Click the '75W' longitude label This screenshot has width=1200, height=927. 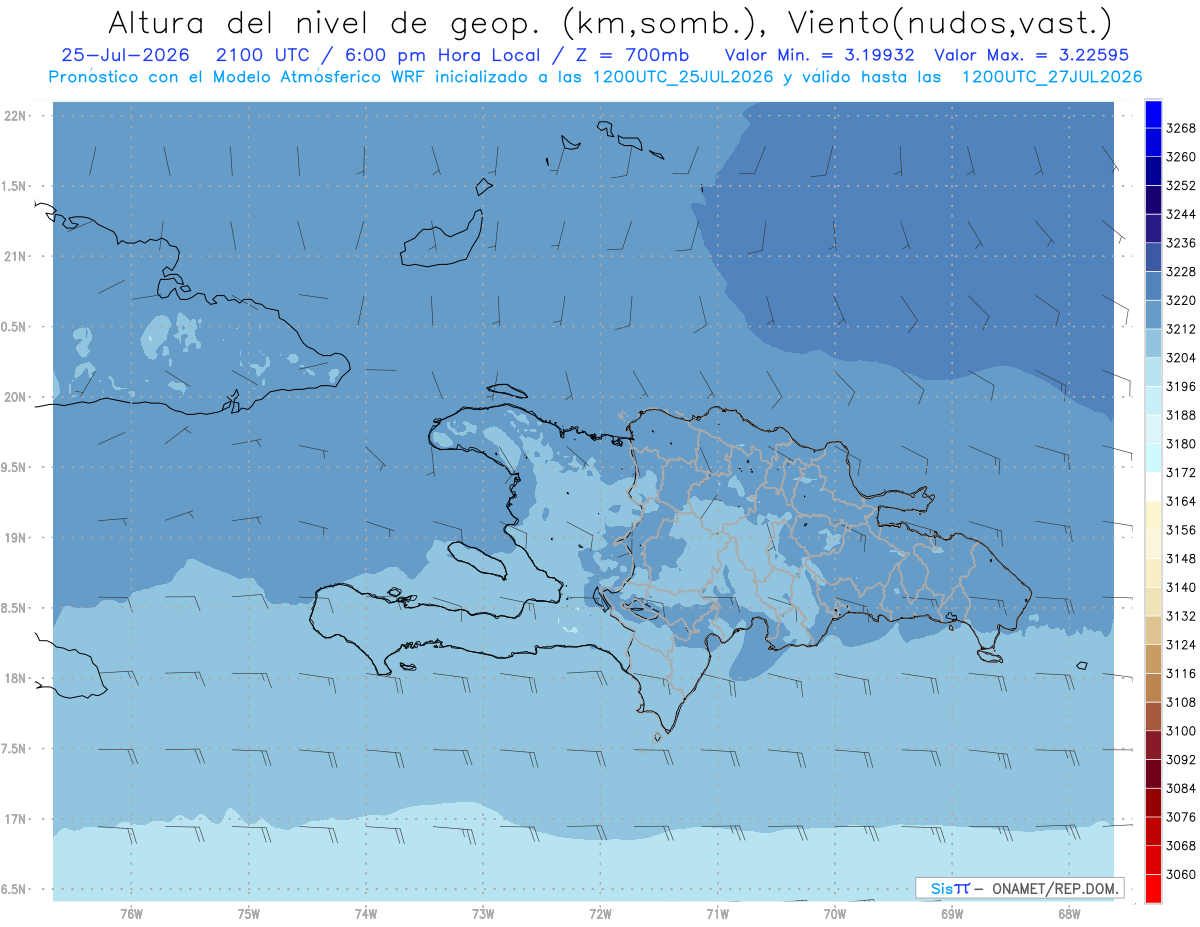click(249, 914)
